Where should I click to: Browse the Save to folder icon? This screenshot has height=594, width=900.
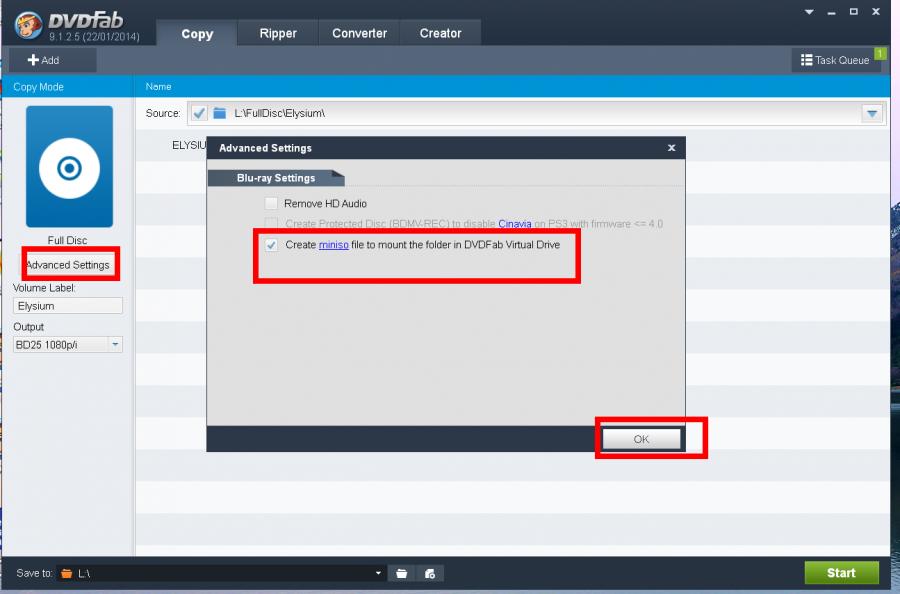[402, 573]
